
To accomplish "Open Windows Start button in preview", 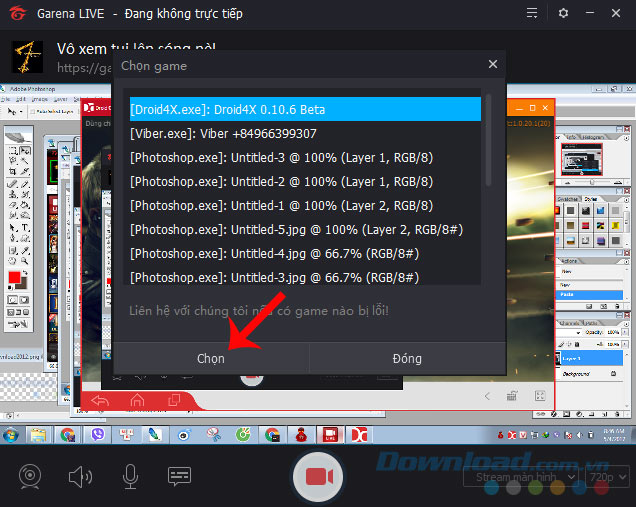I will (11, 436).
